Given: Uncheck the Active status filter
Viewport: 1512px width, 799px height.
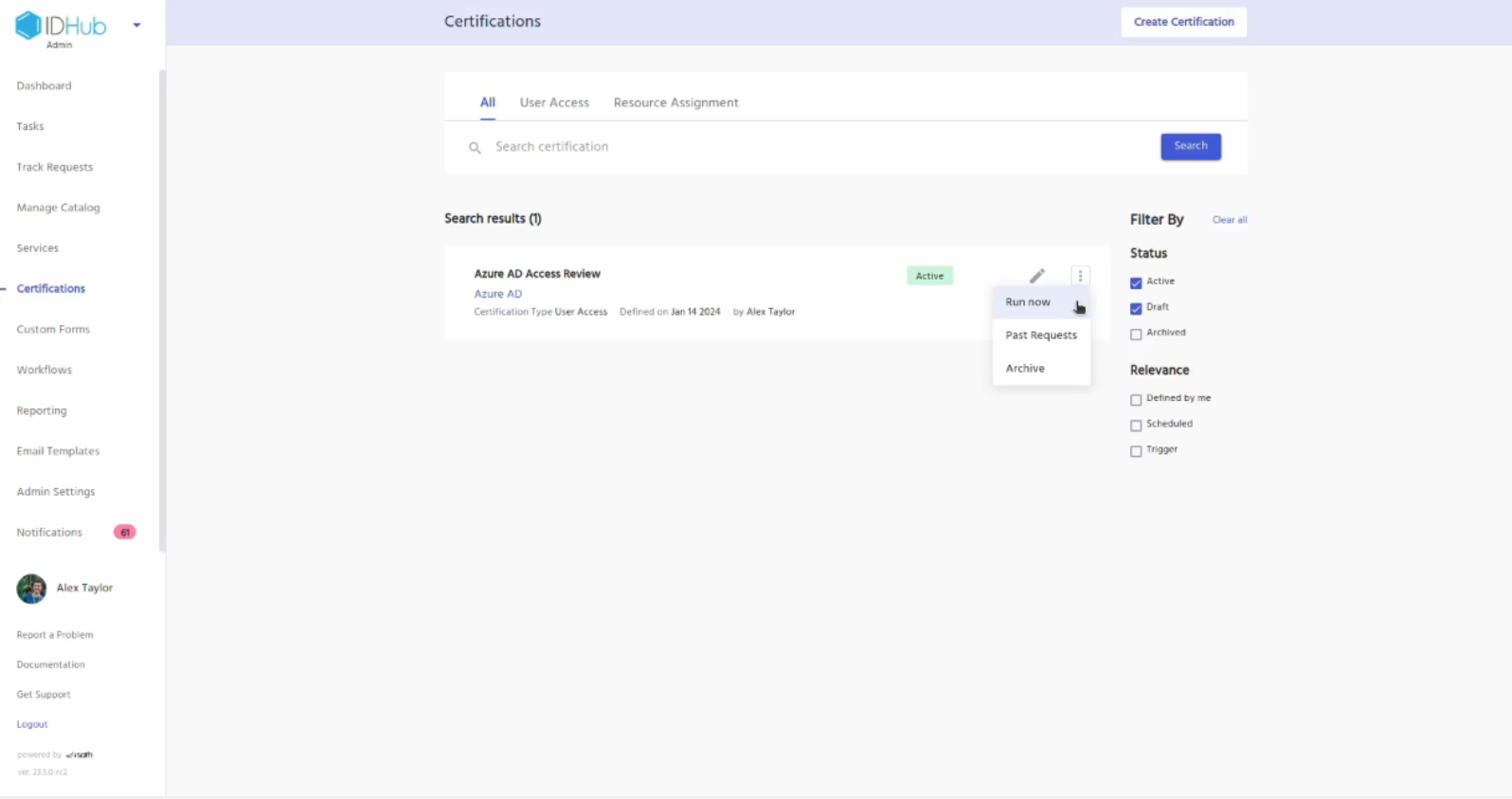Looking at the screenshot, I should pyautogui.click(x=1136, y=282).
